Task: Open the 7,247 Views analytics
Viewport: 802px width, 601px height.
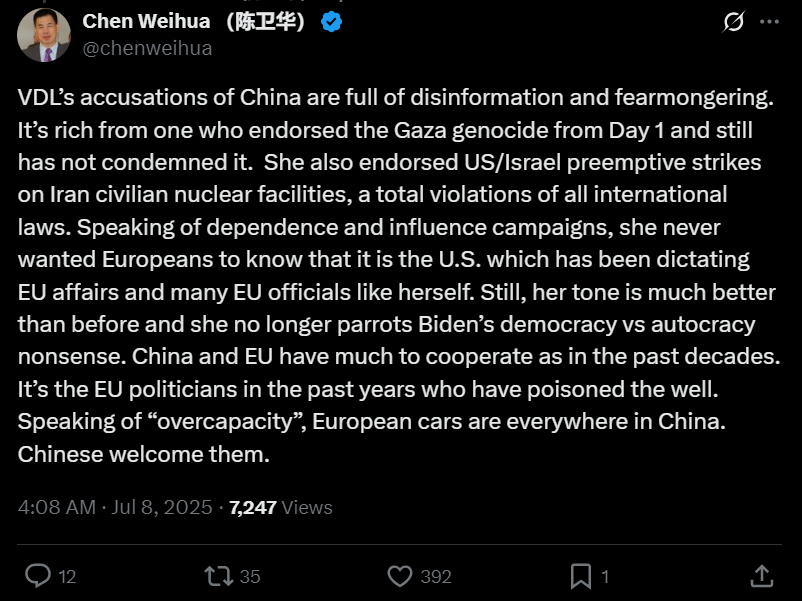Action: pyautogui.click(x=280, y=507)
